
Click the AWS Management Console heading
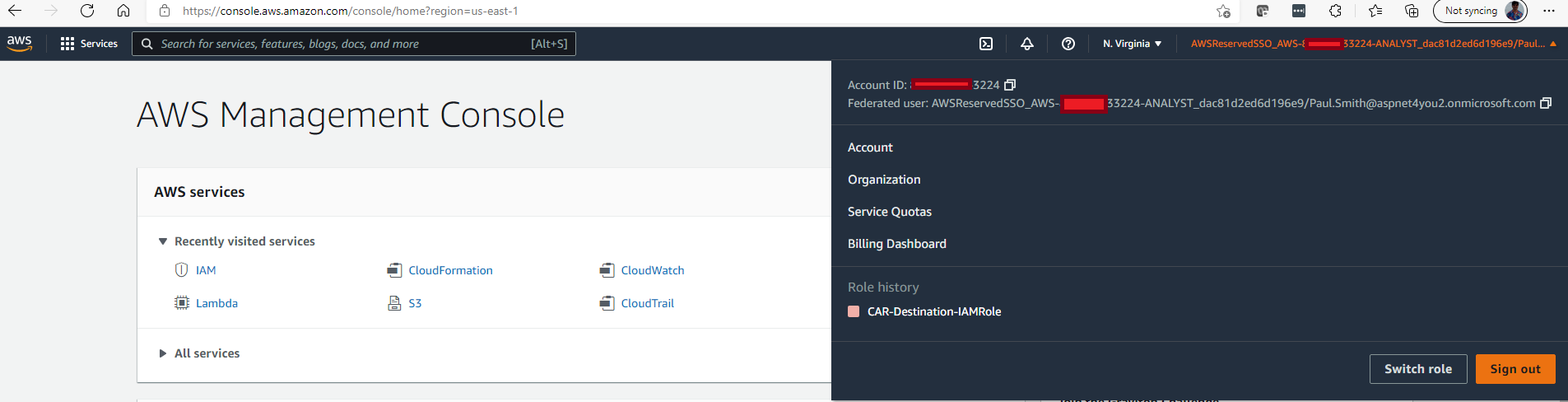[351, 115]
